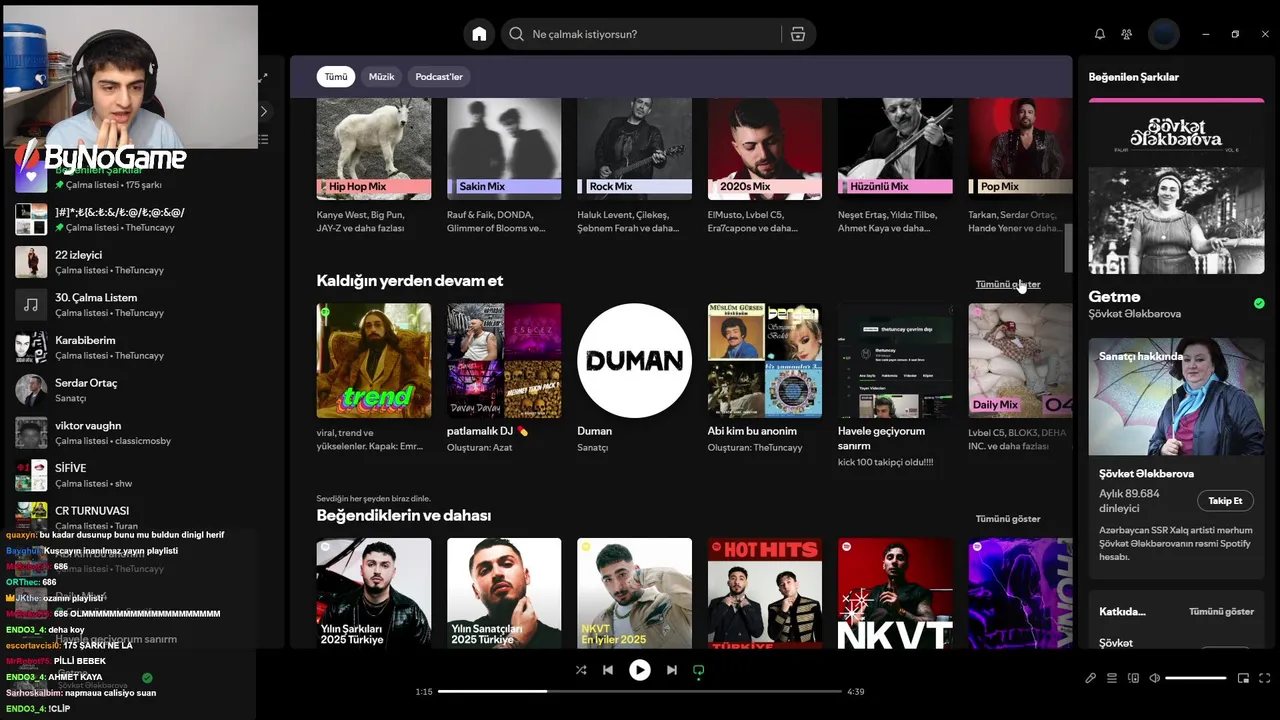Click Tümünü göster for Kaldığın yerden devam et

(1008, 284)
